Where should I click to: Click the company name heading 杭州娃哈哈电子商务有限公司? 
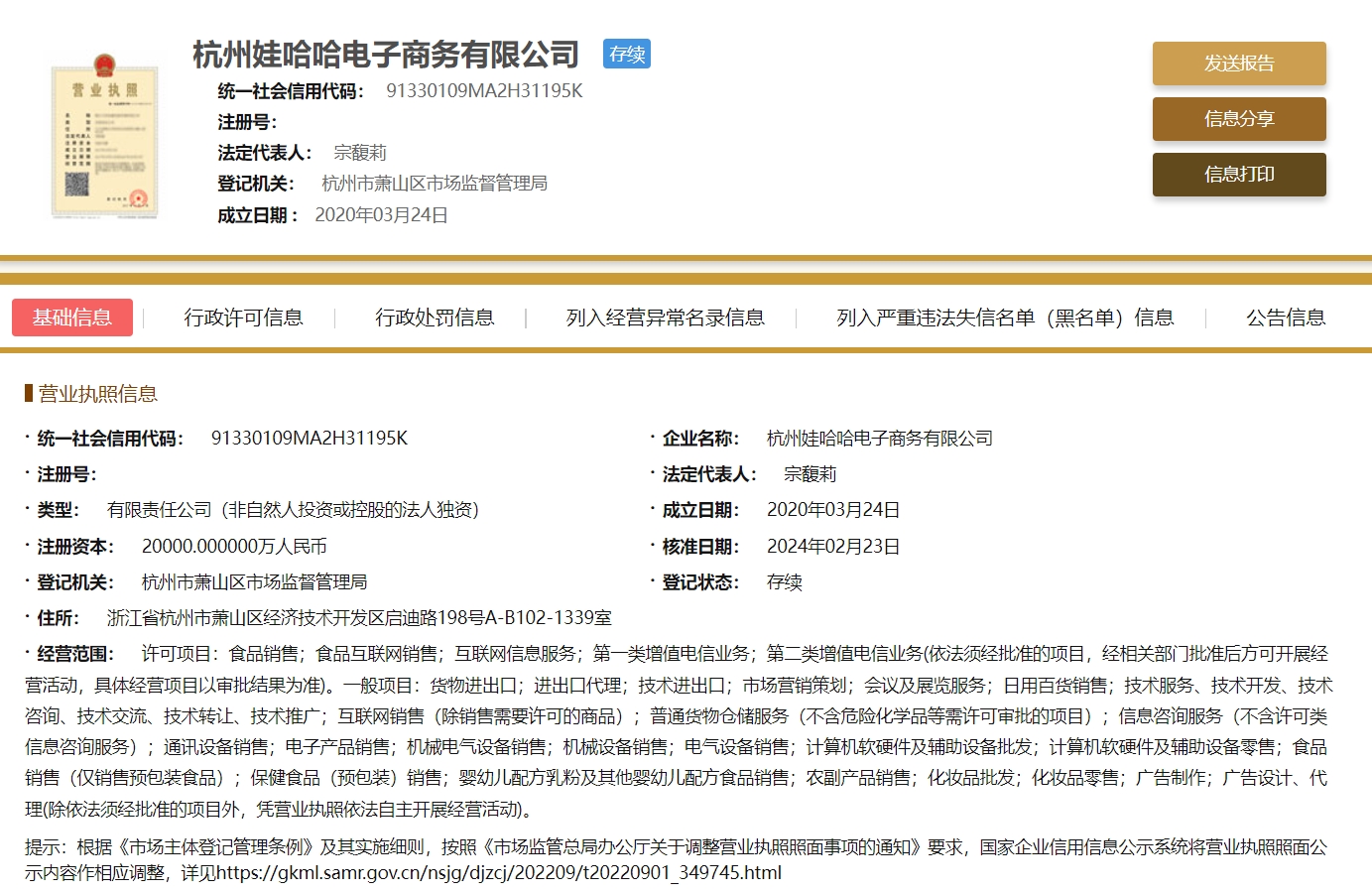click(386, 55)
